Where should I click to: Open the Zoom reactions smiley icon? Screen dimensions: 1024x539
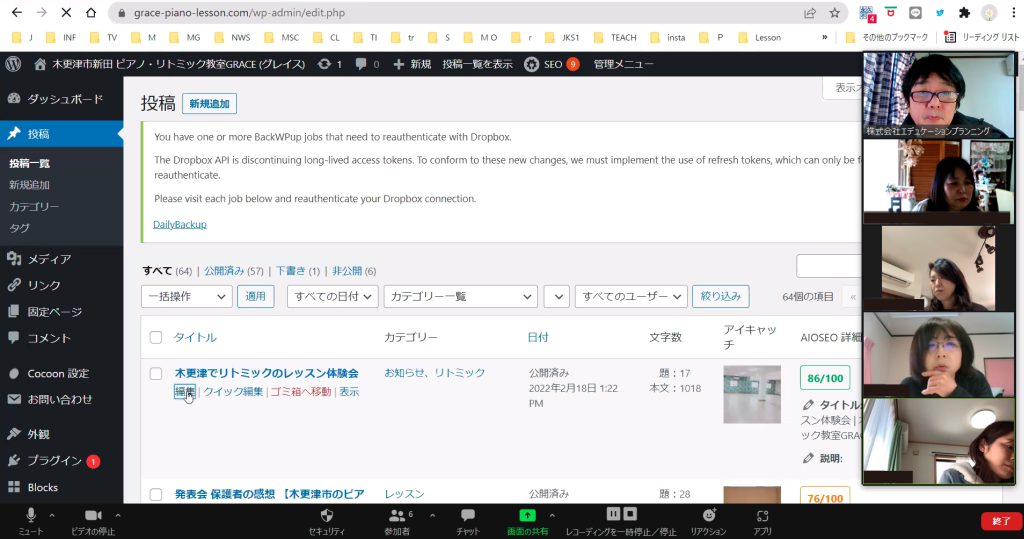[708, 514]
